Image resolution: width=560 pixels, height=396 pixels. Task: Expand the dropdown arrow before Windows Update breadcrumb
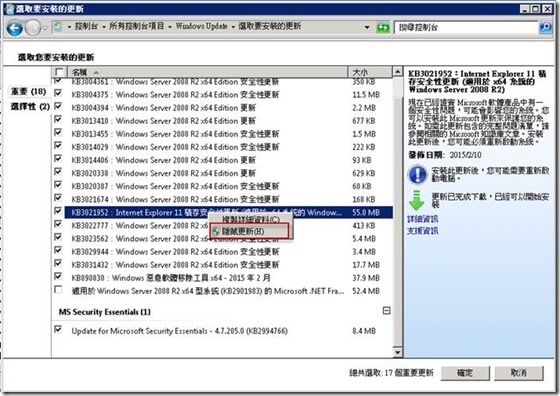pyautogui.click(x=170, y=27)
